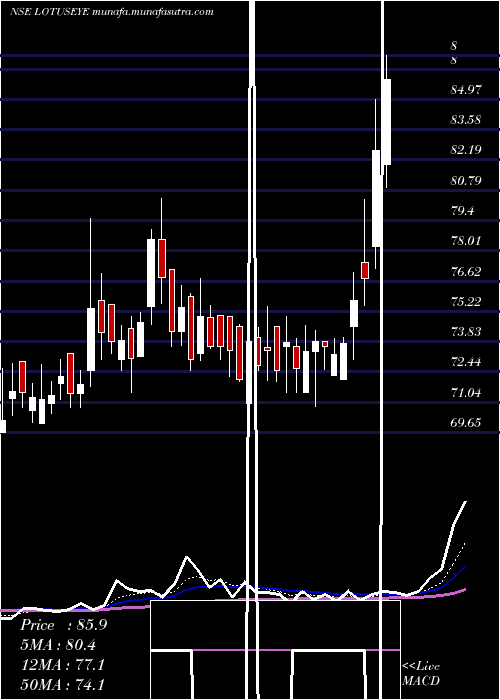Click the 83.58 price axis label
The height and width of the screenshot is (700, 500).
pos(466,120)
